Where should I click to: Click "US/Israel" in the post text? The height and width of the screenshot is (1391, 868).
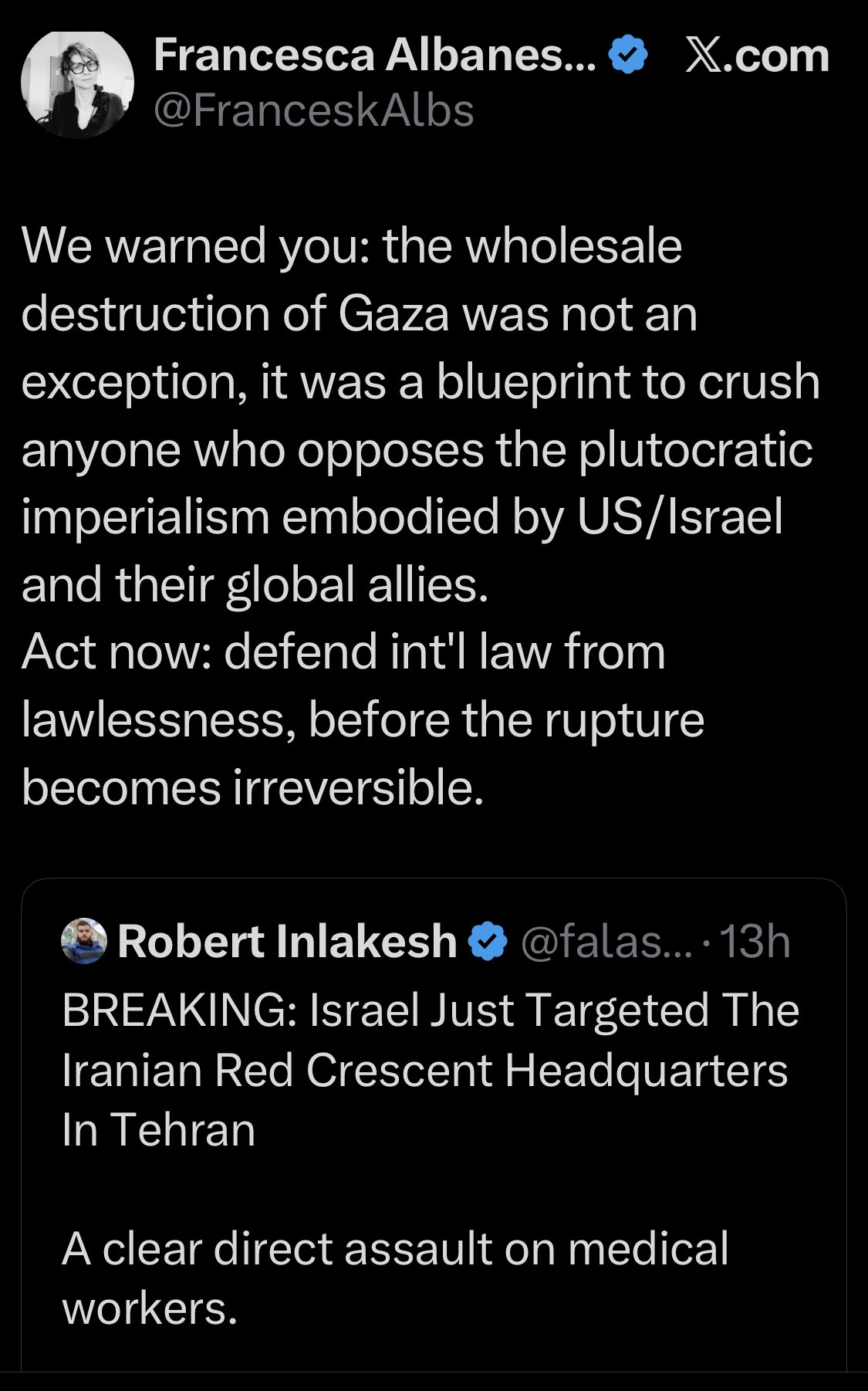click(x=680, y=516)
